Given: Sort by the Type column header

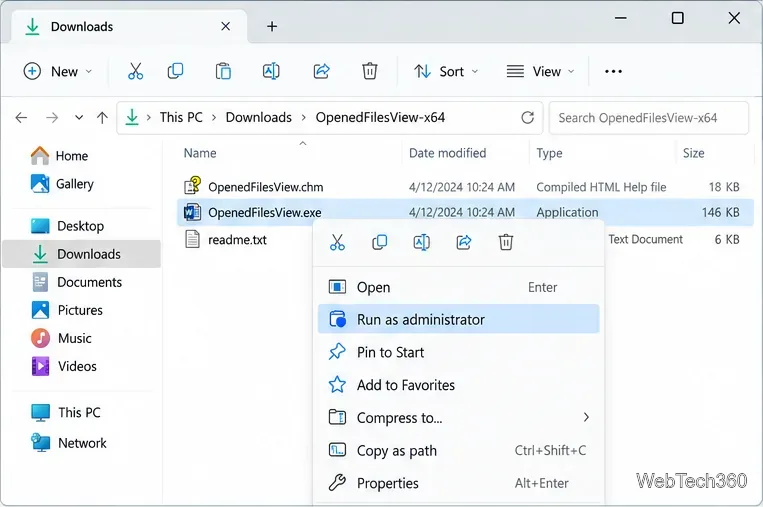Looking at the screenshot, I should point(549,153).
